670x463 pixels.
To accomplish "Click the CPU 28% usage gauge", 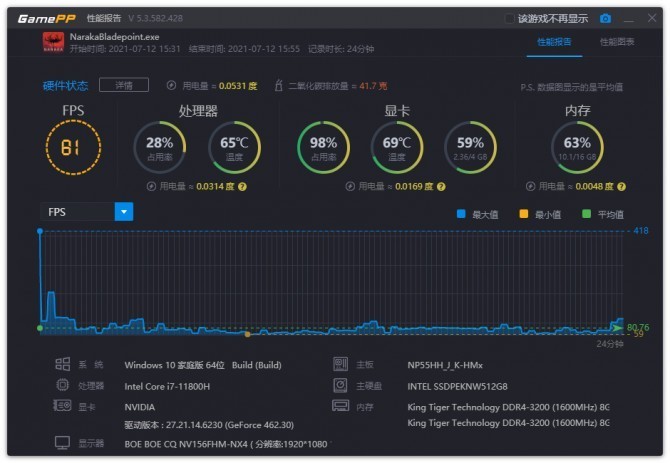I will coord(160,147).
